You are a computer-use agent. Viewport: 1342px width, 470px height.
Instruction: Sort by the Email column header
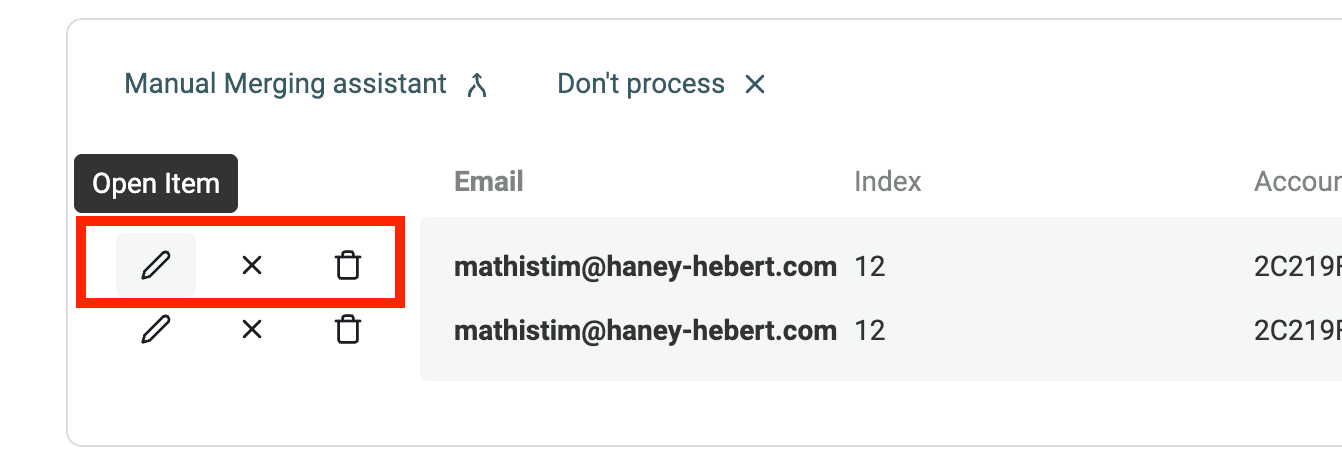pos(489,181)
